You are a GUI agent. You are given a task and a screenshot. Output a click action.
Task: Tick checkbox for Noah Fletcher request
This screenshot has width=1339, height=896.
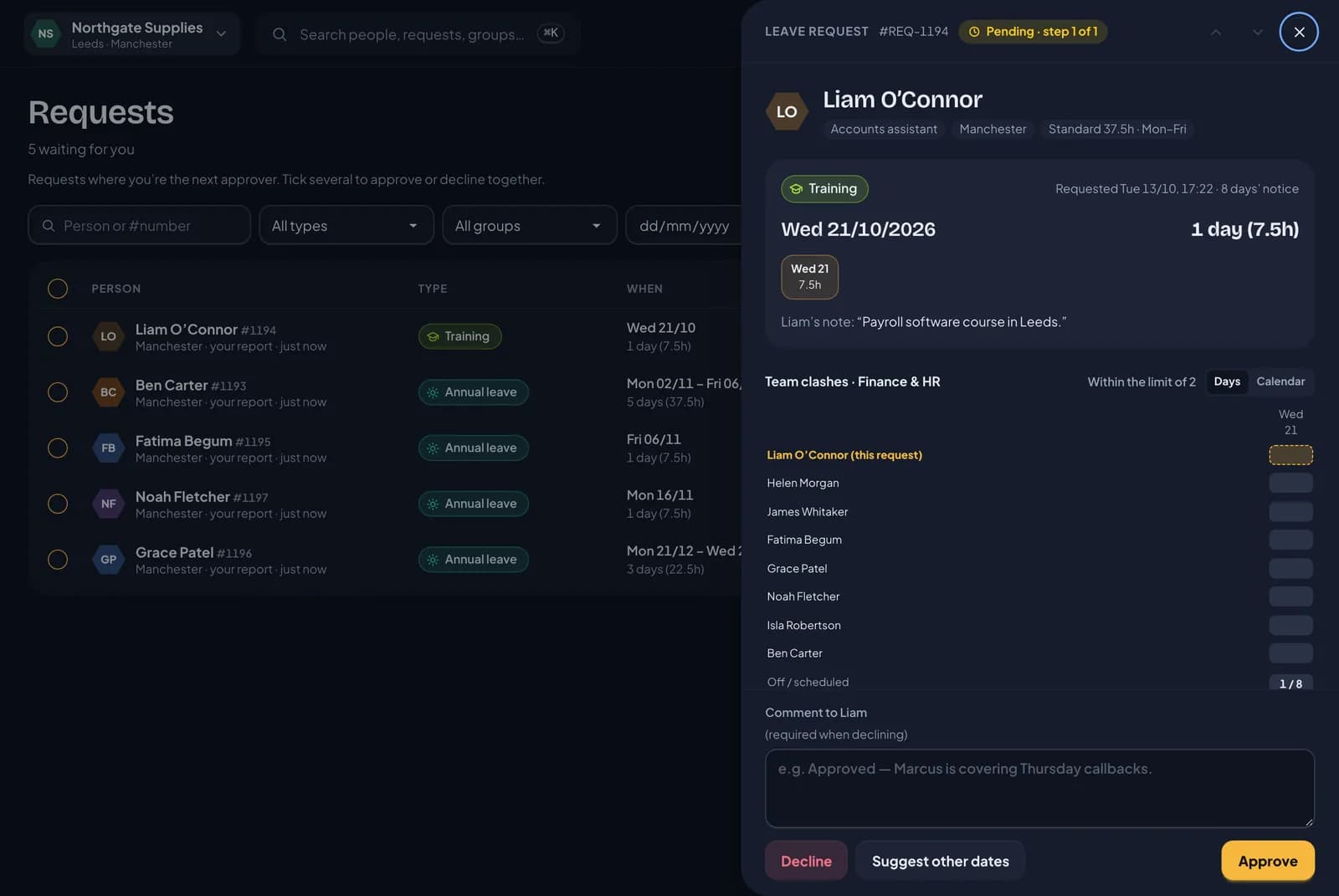[58, 504]
